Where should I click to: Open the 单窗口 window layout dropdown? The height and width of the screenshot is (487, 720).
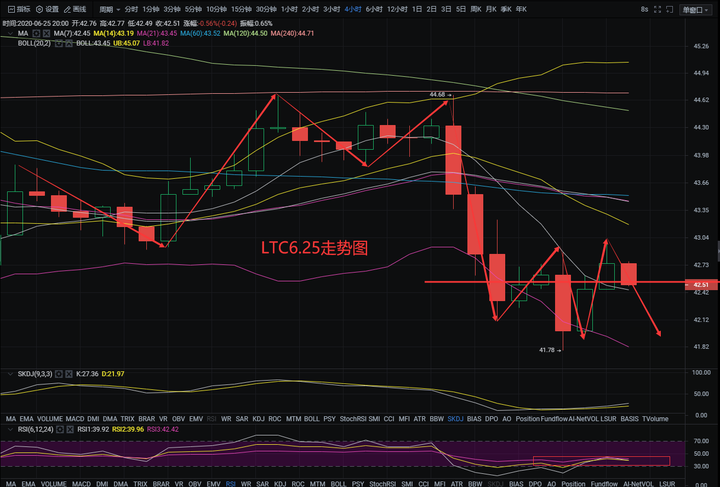695,10
